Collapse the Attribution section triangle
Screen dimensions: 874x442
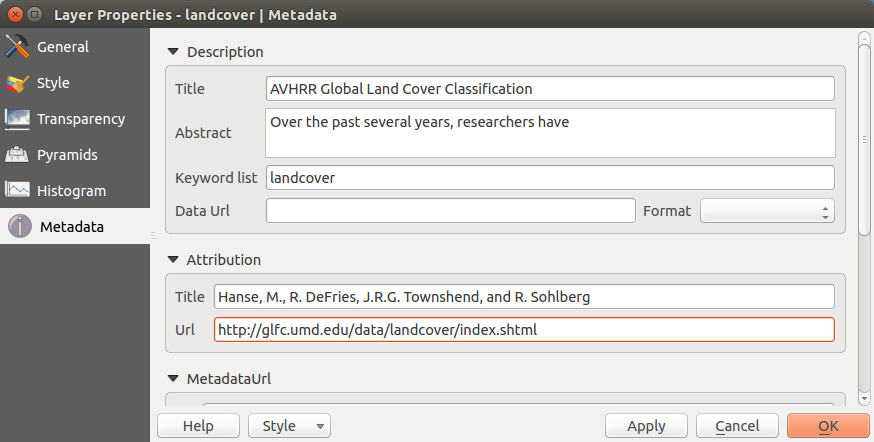tap(173, 260)
